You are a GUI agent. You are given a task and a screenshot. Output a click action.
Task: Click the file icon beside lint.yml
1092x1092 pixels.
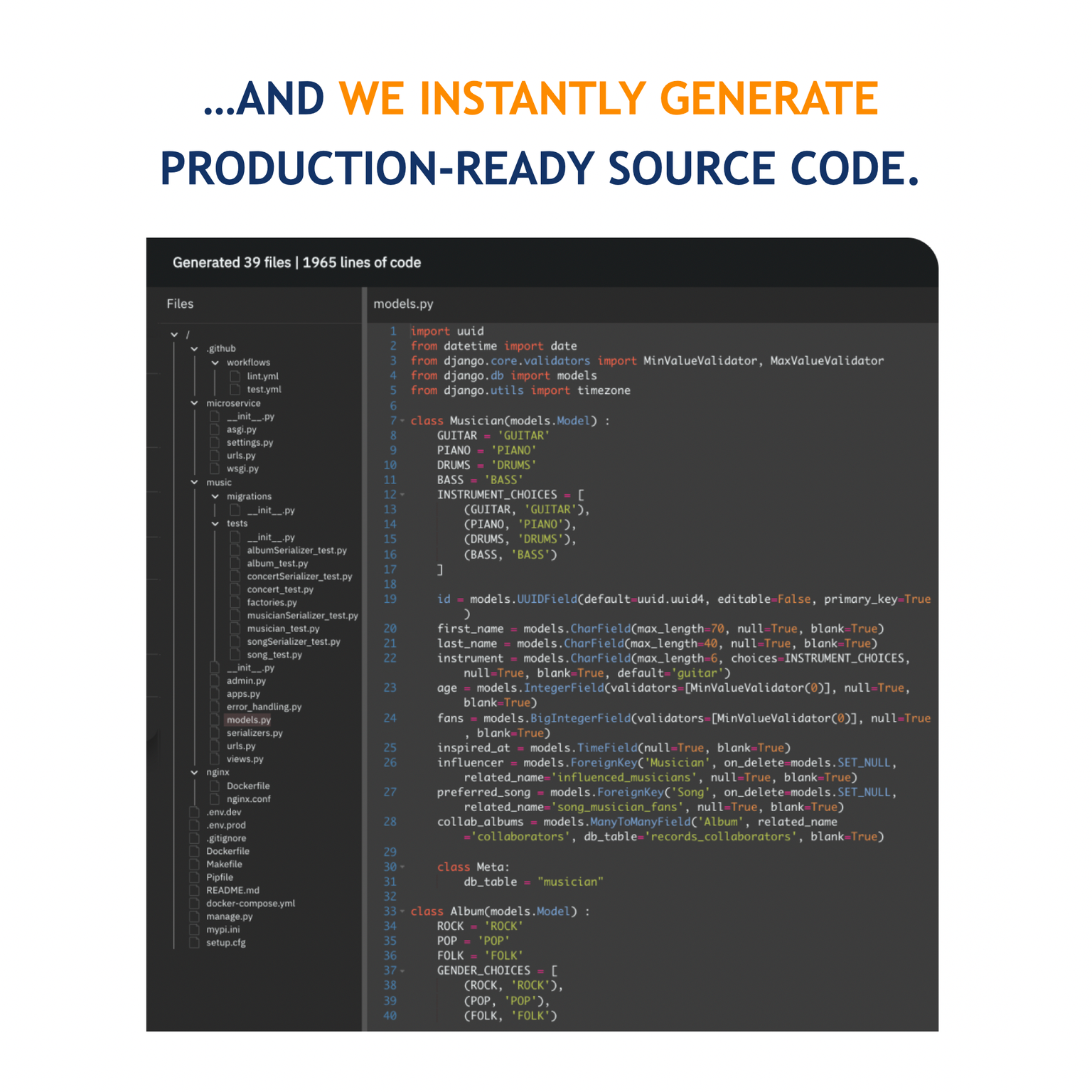235,376
